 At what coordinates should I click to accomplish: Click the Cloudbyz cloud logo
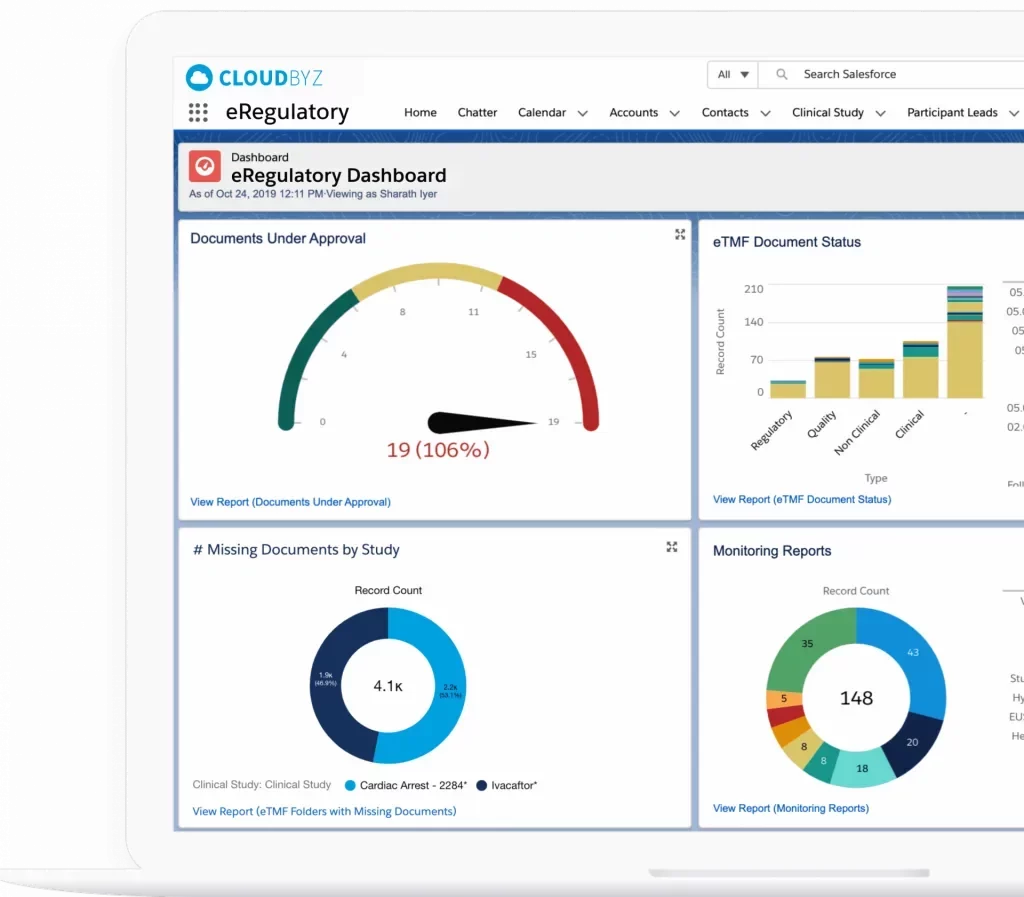[x=200, y=78]
